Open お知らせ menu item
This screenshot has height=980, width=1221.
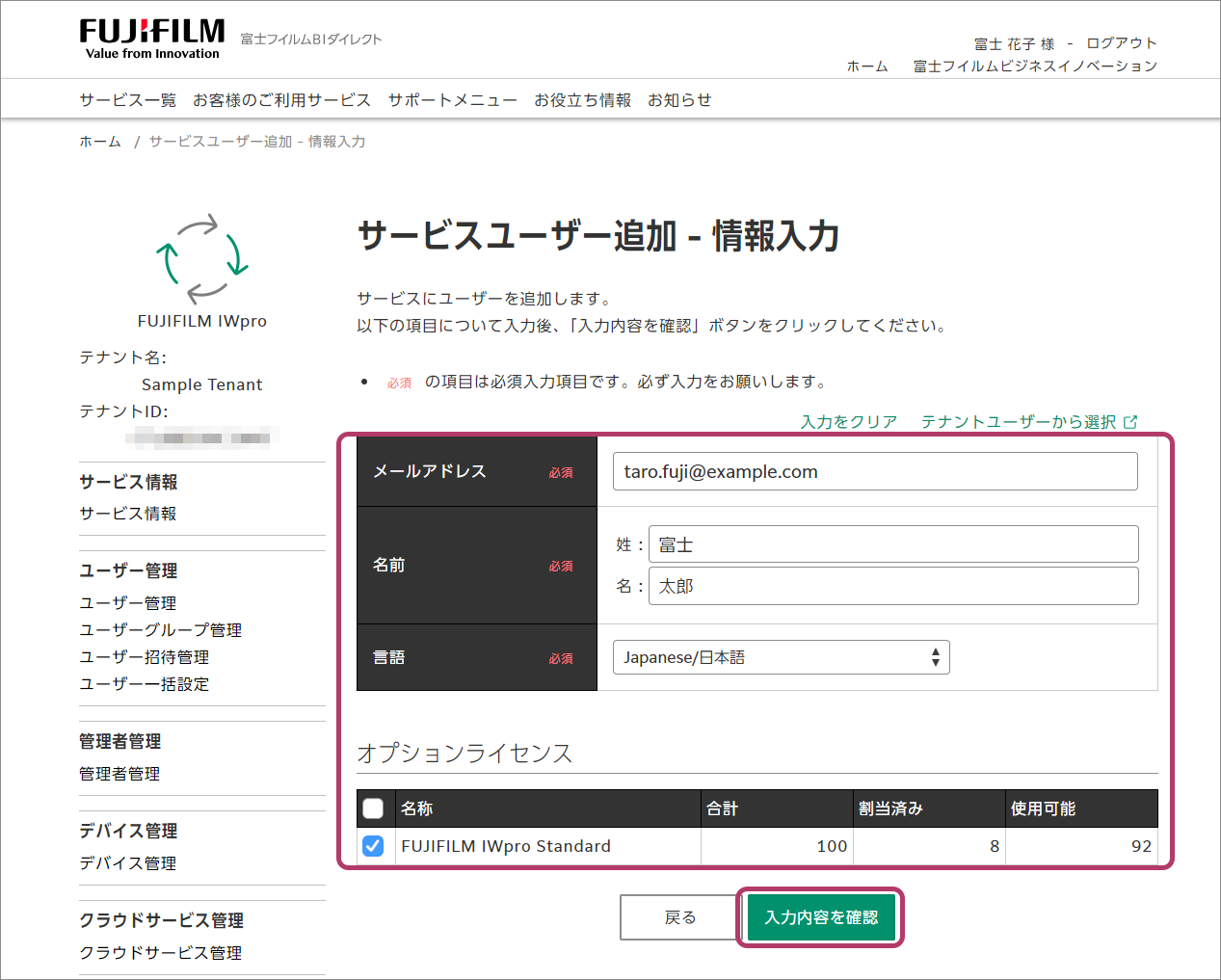679,100
